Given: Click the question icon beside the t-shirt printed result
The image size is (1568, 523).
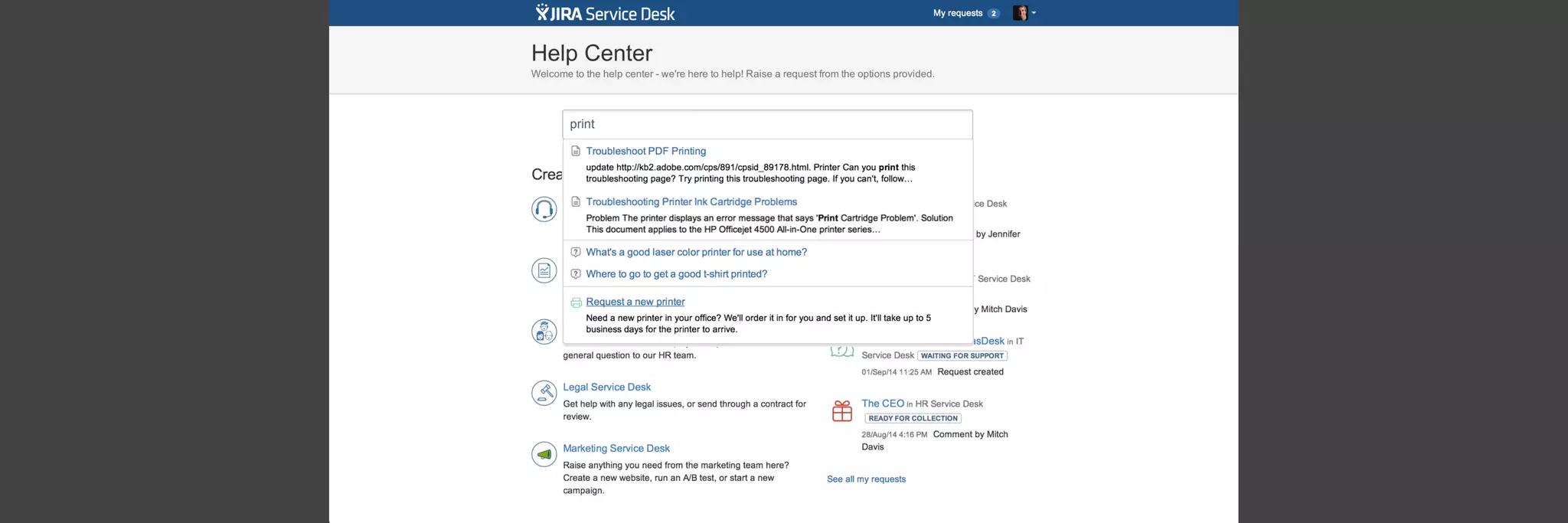Looking at the screenshot, I should (576, 273).
